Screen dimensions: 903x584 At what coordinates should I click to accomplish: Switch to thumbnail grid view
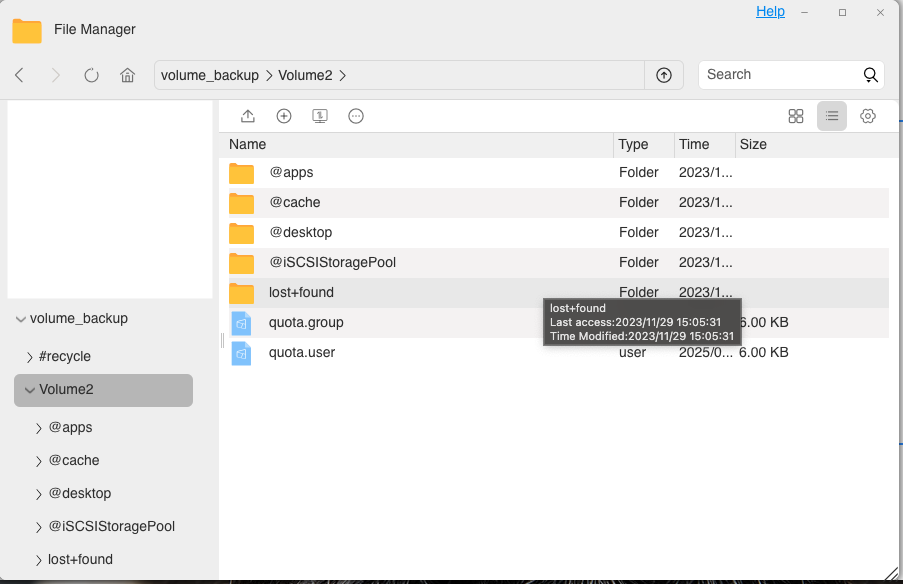click(x=796, y=116)
